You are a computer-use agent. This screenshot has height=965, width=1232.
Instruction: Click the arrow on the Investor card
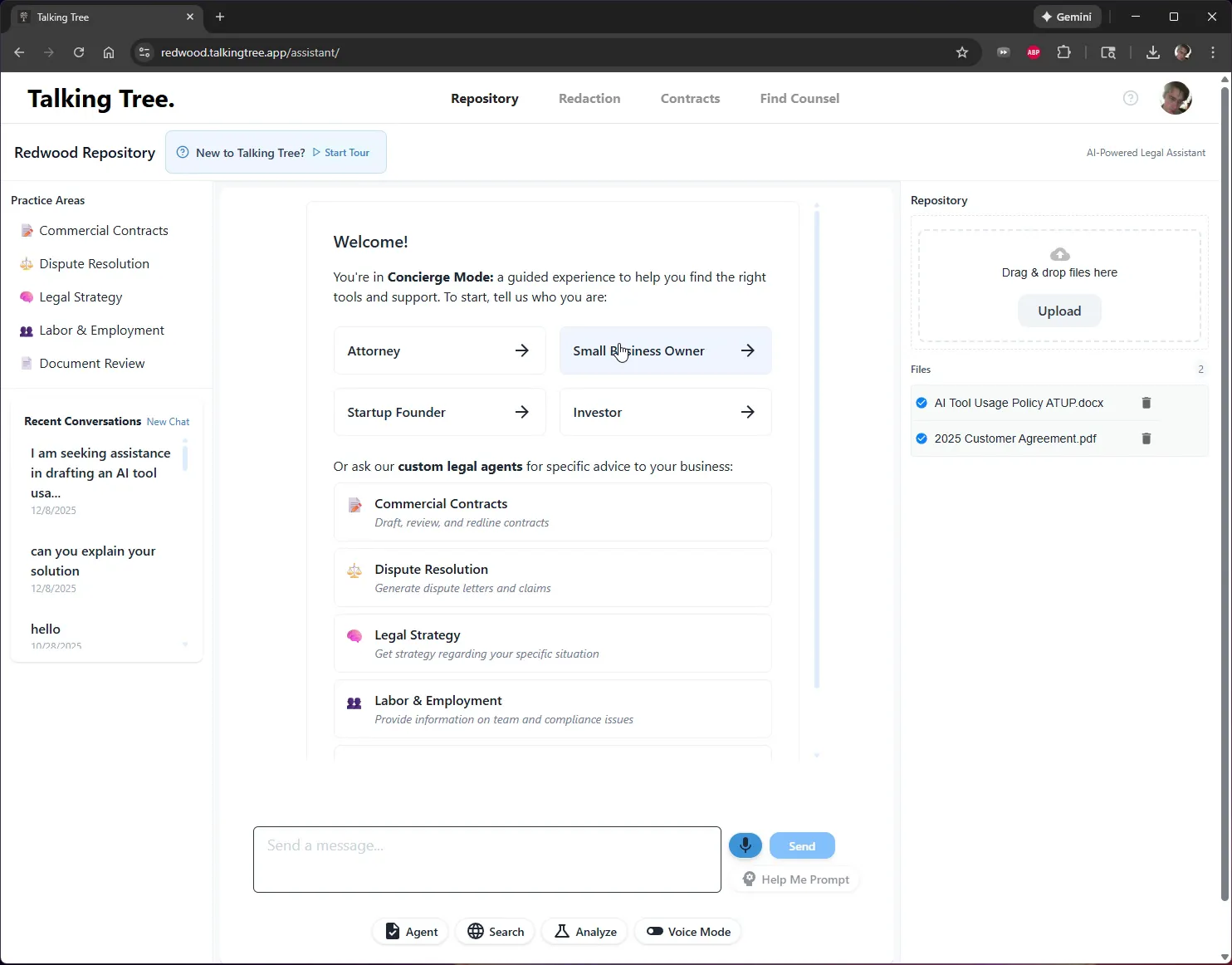pyautogui.click(x=748, y=412)
